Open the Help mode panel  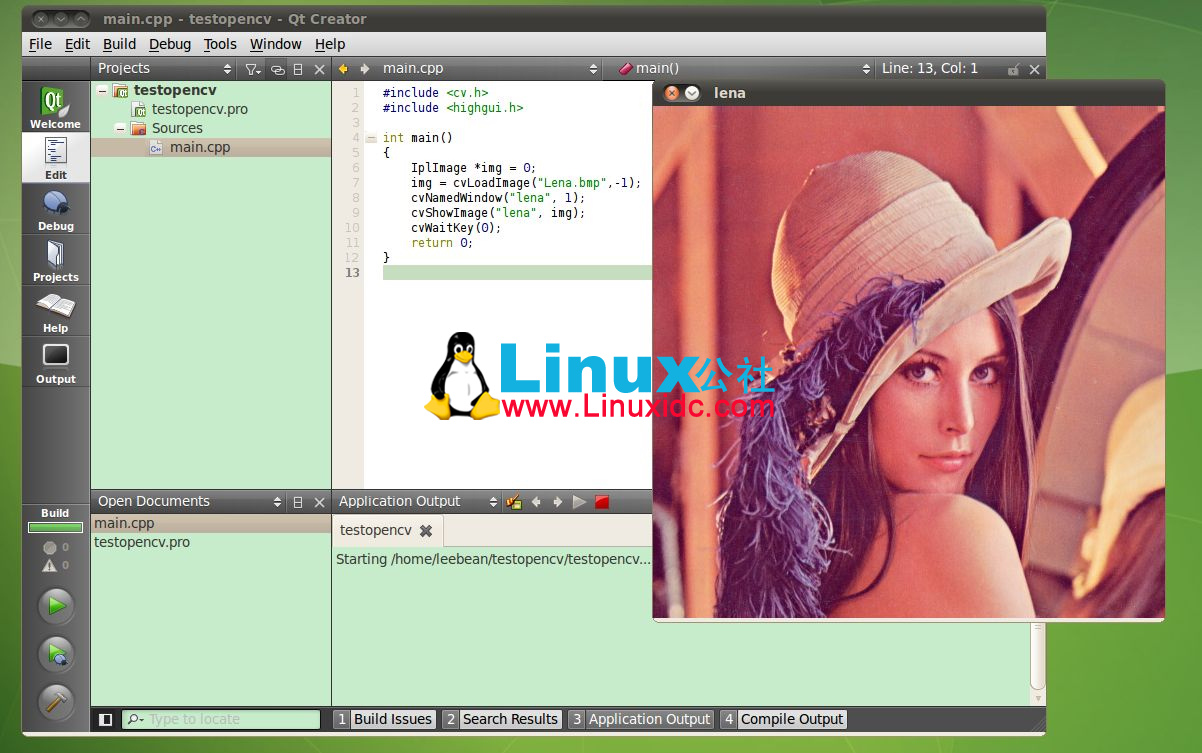[55, 311]
